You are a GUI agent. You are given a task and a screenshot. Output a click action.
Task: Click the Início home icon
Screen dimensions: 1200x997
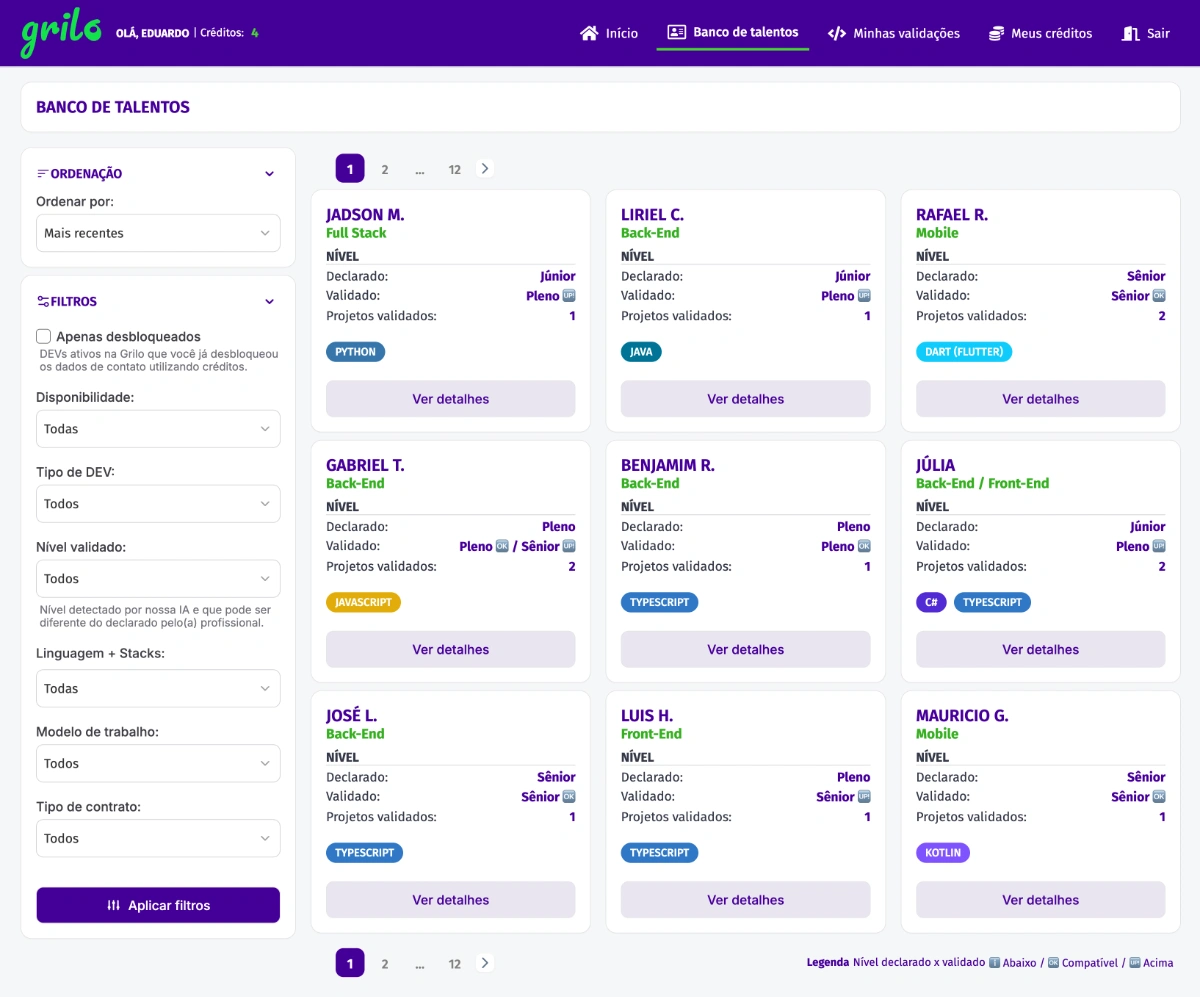(589, 33)
